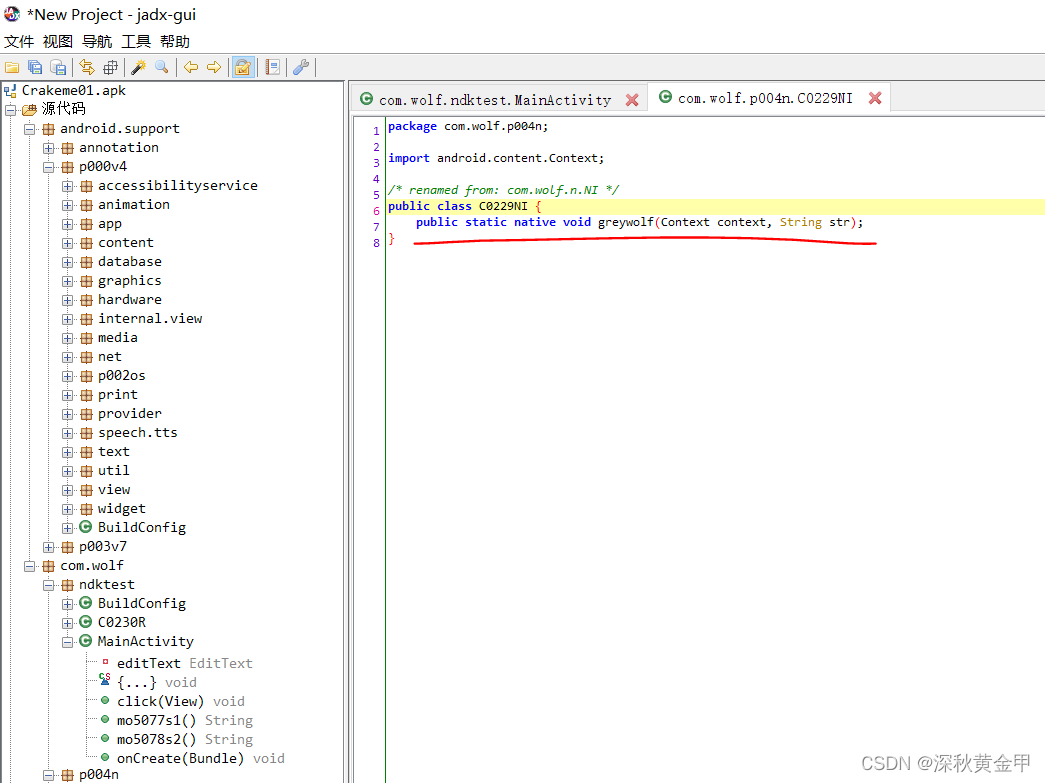Open the 导航 menu
The height and width of the screenshot is (783, 1045).
tap(97, 41)
